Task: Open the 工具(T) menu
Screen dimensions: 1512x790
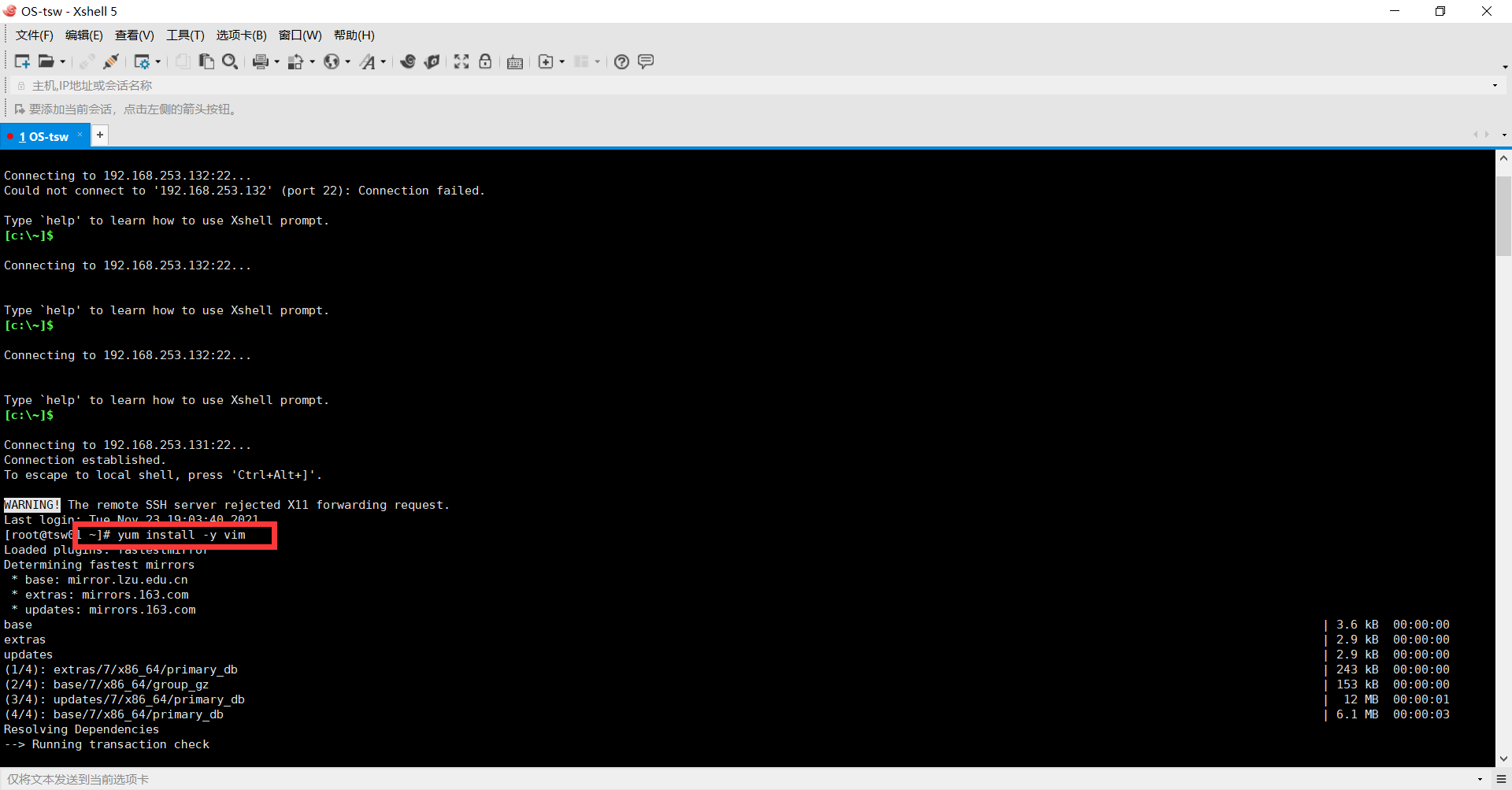Action: coord(185,35)
